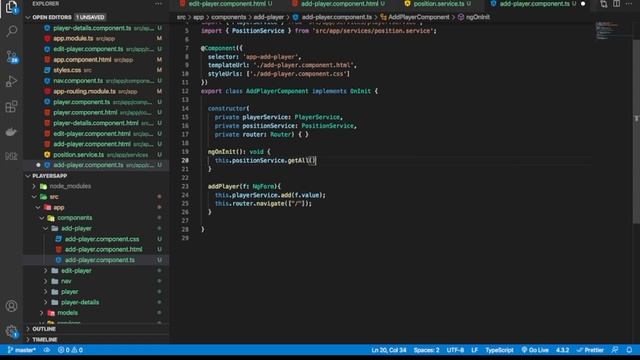Click the master branch indicator
Screen dimensions: 640x360
click(x=21, y=350)
